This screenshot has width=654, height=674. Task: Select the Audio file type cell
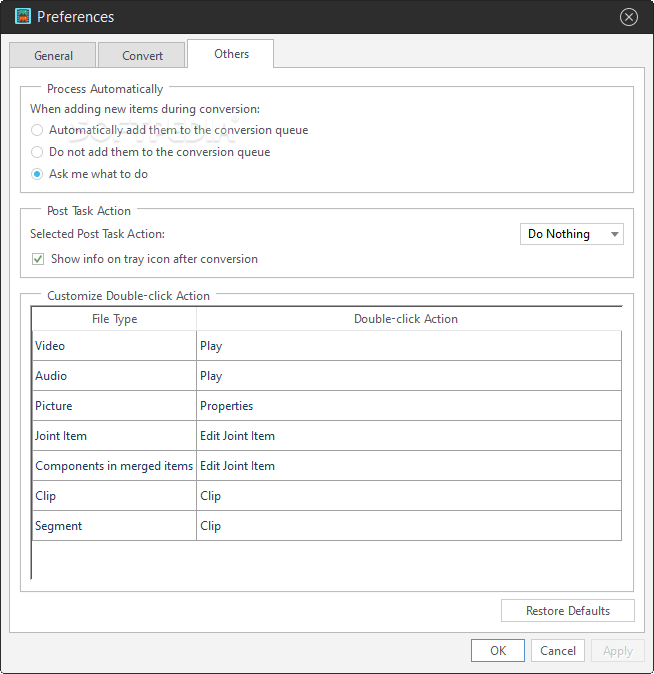(114, 376)
